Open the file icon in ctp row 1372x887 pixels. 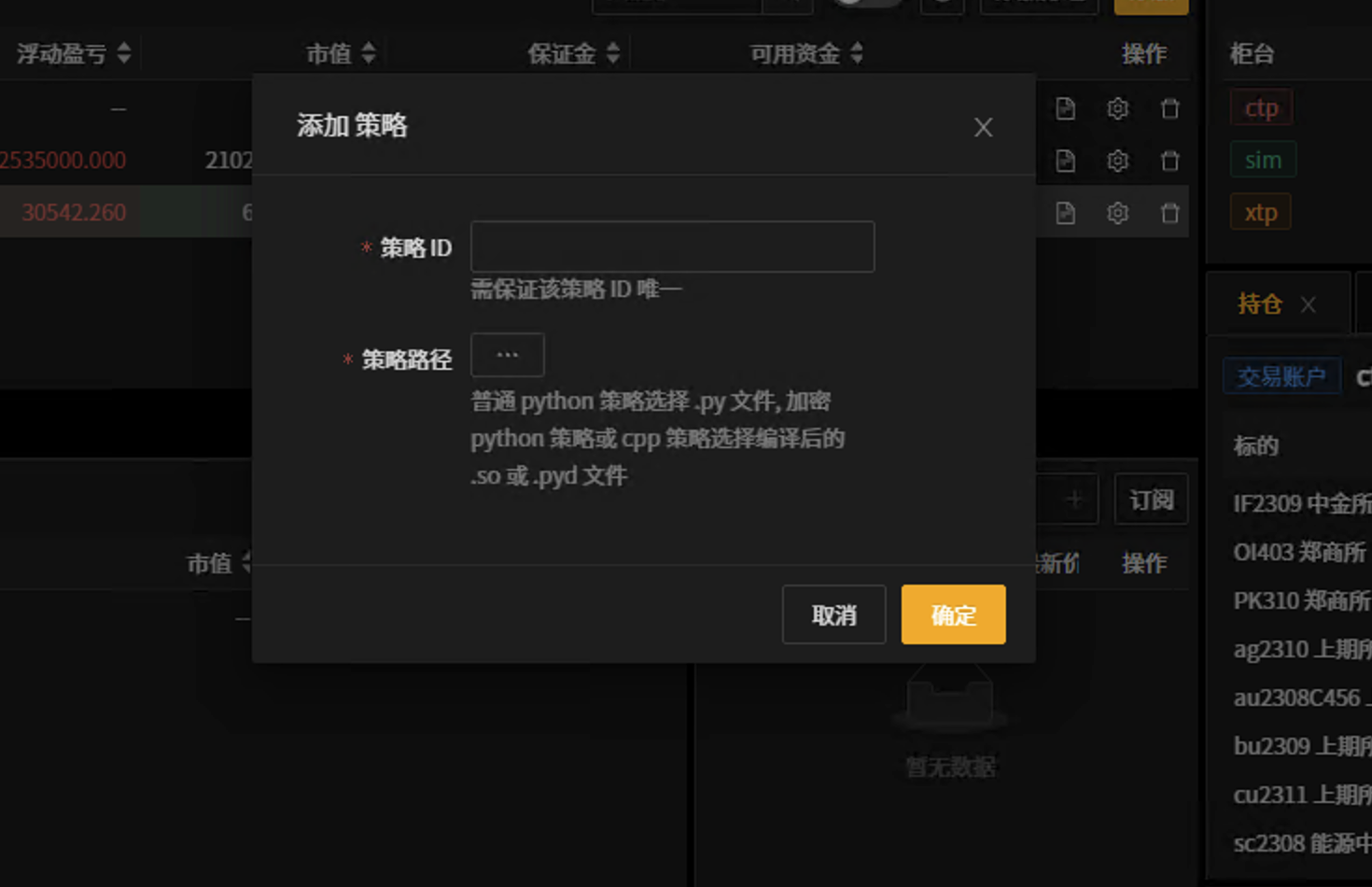[1065, 108]
